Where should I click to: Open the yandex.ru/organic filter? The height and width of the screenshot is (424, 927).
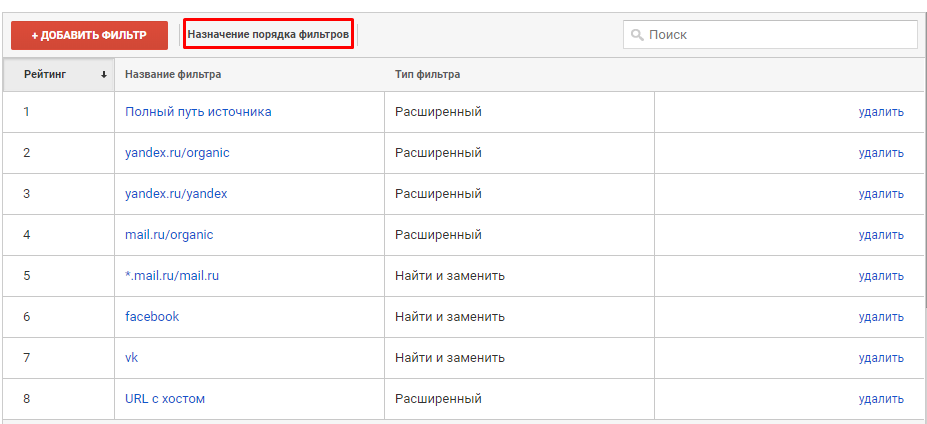177,153
